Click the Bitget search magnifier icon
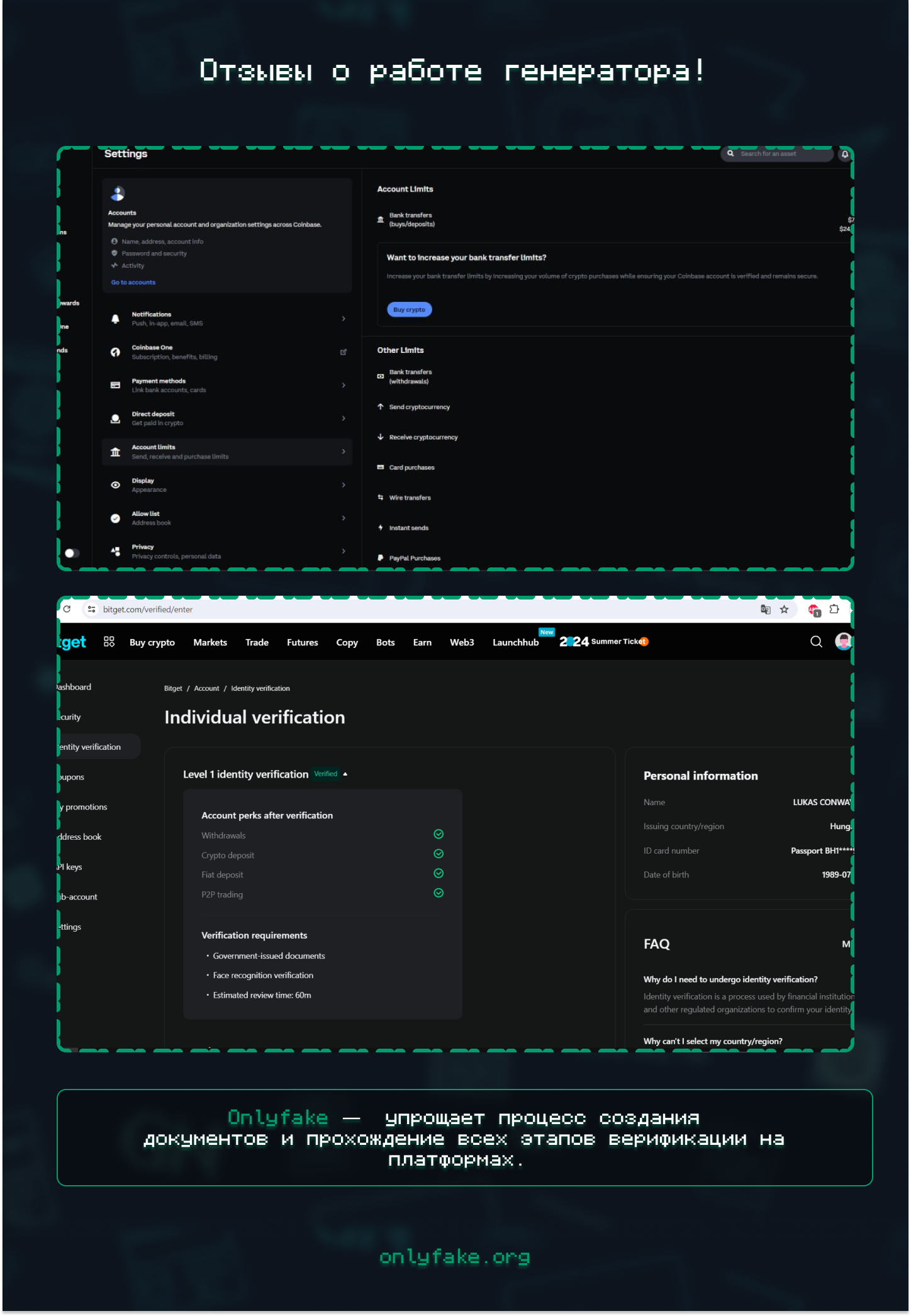Viewport: 911px width, 1316px height. [x=816, y=642]
